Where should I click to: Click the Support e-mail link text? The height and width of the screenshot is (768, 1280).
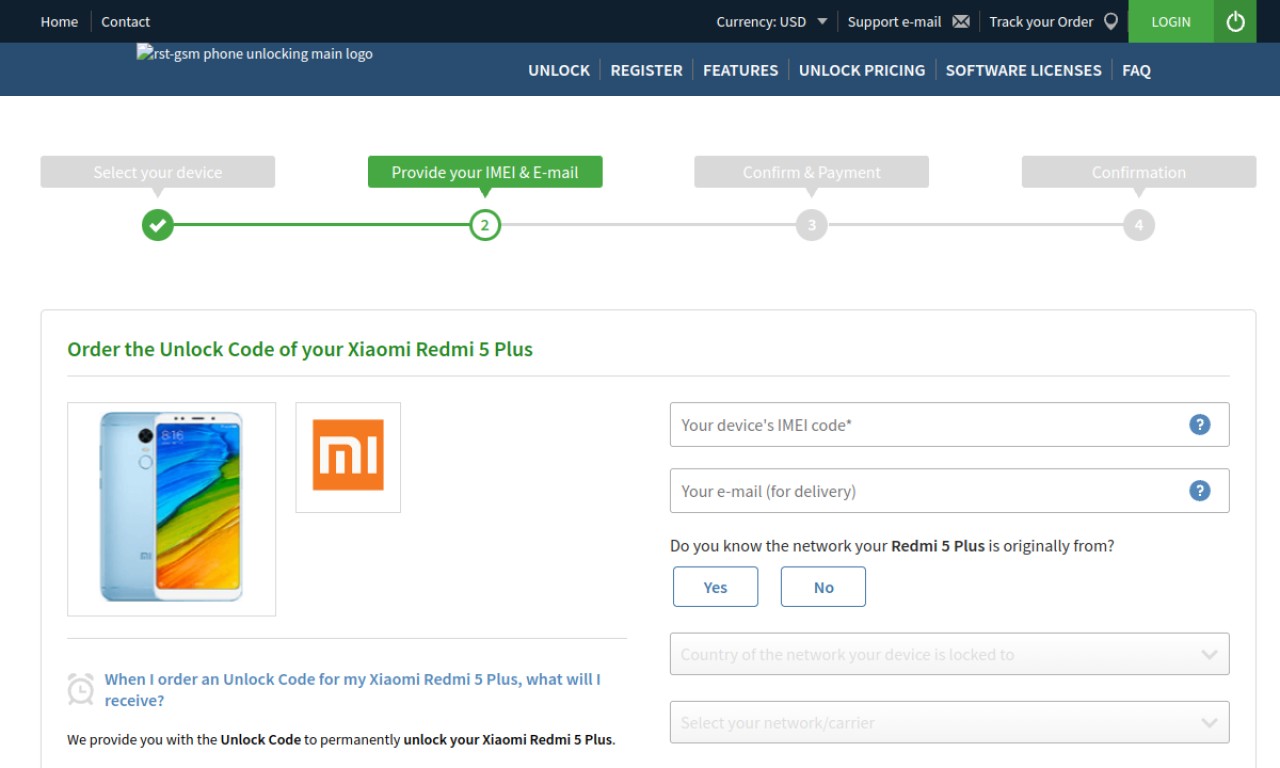(x=894, y=21)
